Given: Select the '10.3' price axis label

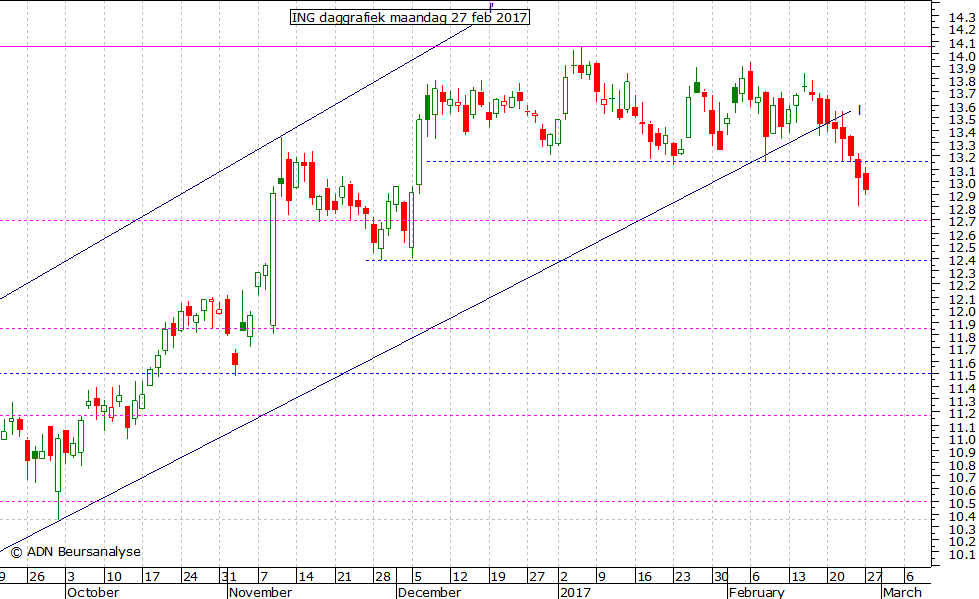Looking at the screenshot, I should (962, 529).
